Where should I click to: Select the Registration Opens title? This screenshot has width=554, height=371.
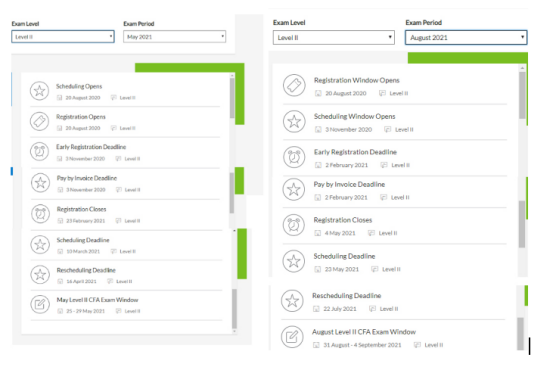(81, 117)
